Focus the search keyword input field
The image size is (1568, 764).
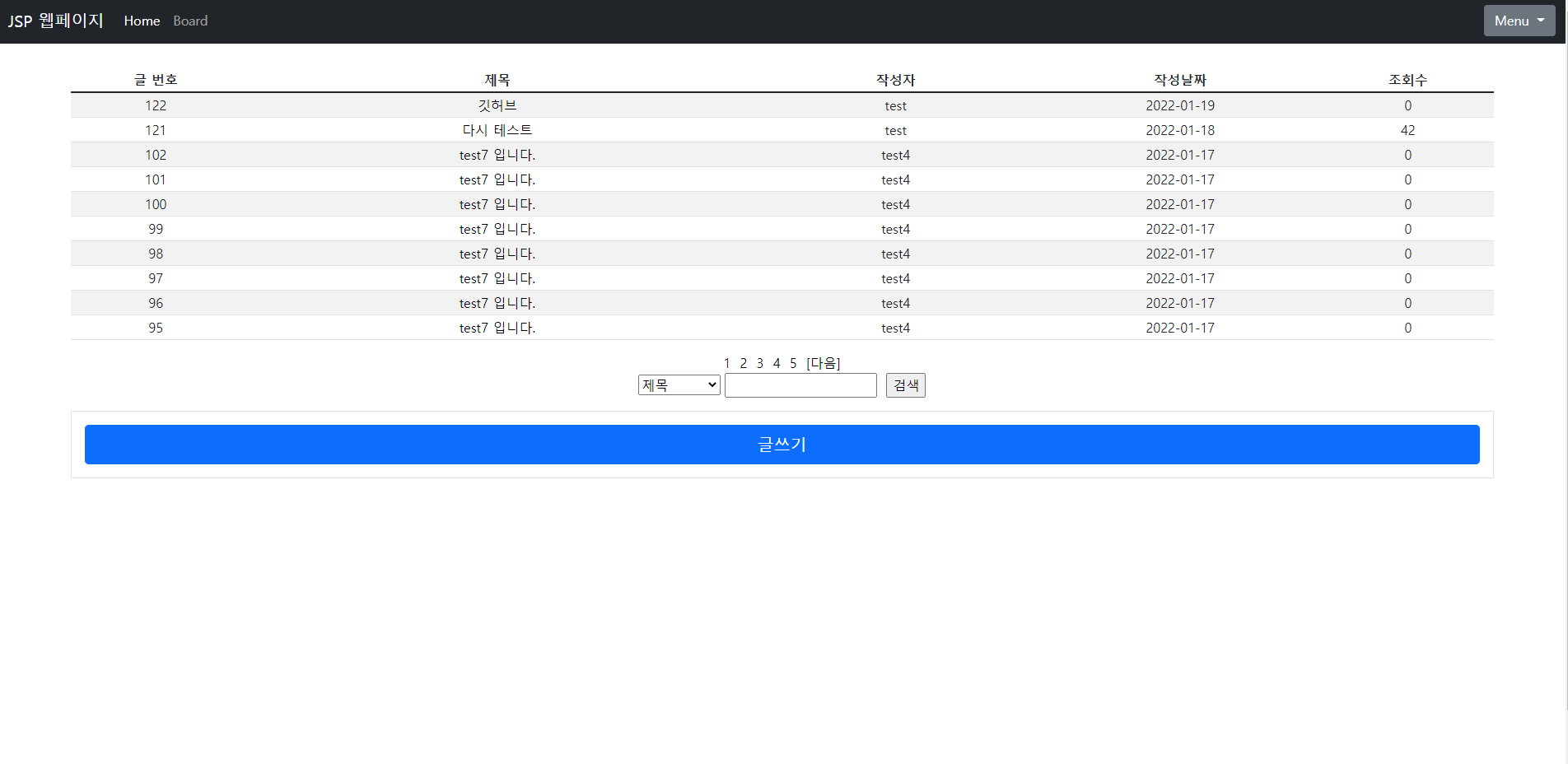pos(800,385)
